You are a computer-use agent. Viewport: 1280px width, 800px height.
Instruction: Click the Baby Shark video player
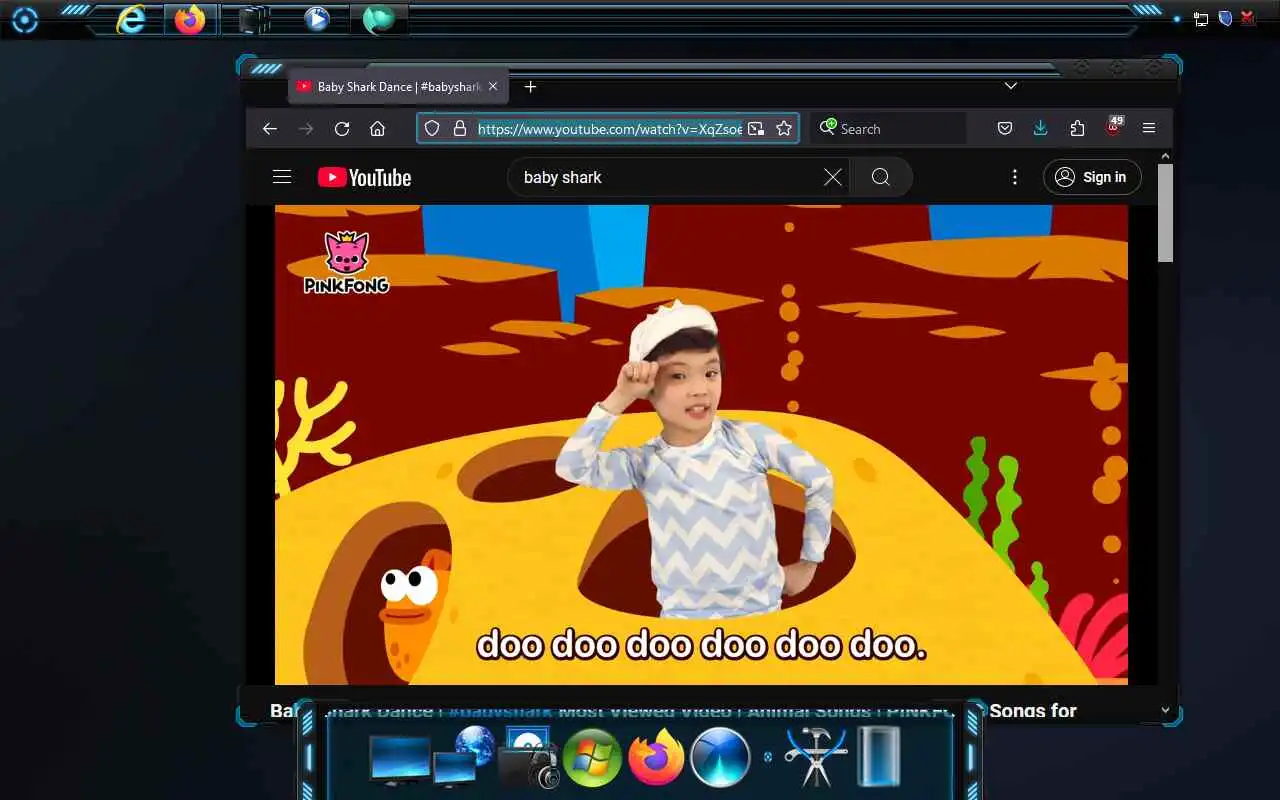701,445
